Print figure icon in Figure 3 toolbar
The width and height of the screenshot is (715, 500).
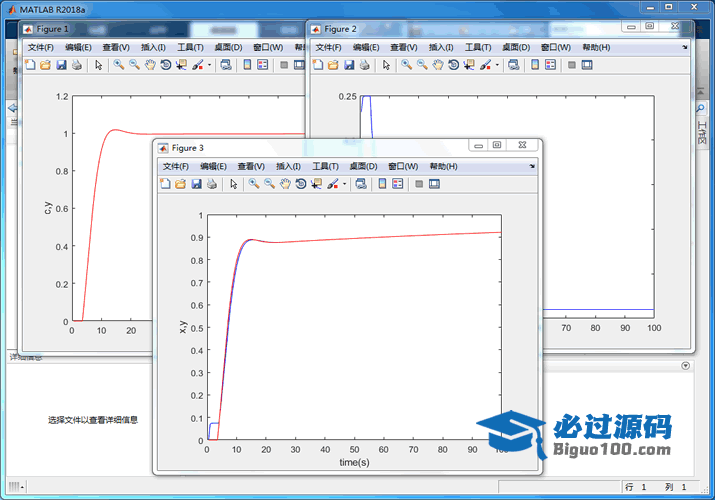pos(212,184)
